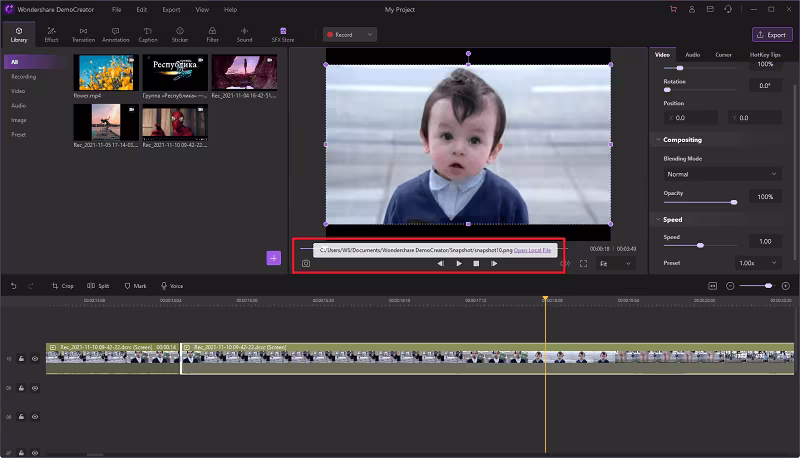
Task: Split the clip at the playhead
Action: point(98,286)
